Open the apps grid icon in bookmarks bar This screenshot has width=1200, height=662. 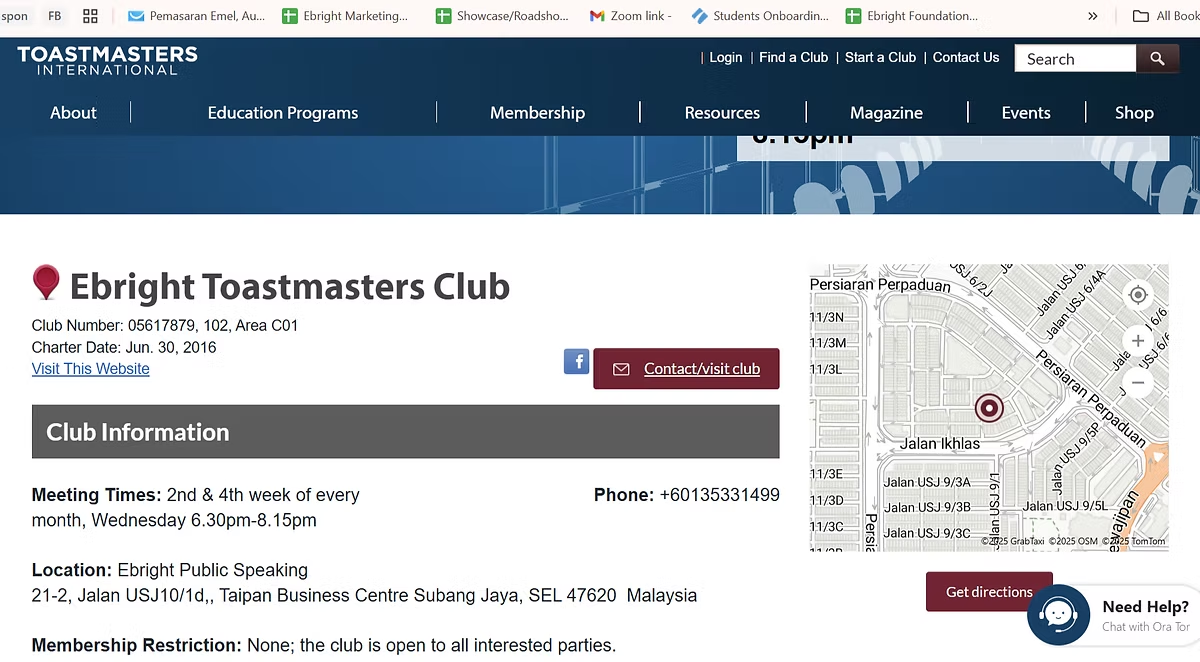pyautogui.click(x=90, y=16)
